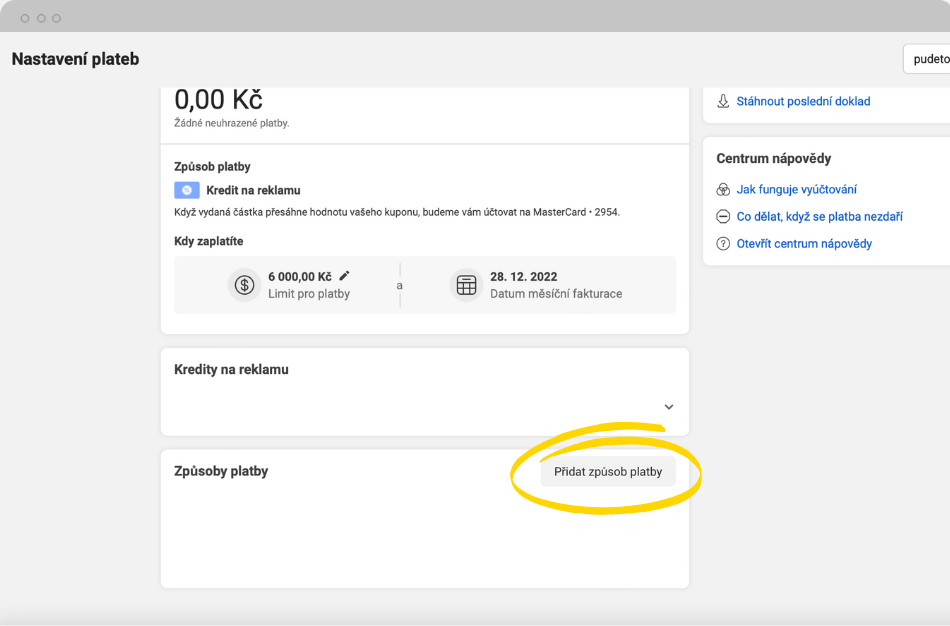Click the Limit pro platby label

click(309, 294)
